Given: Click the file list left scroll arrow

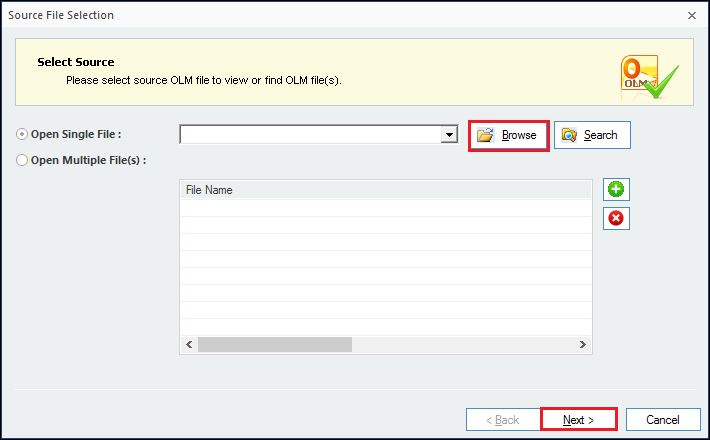Looking at the screenshot, I should pyautogui.click(x=189, y=344).
